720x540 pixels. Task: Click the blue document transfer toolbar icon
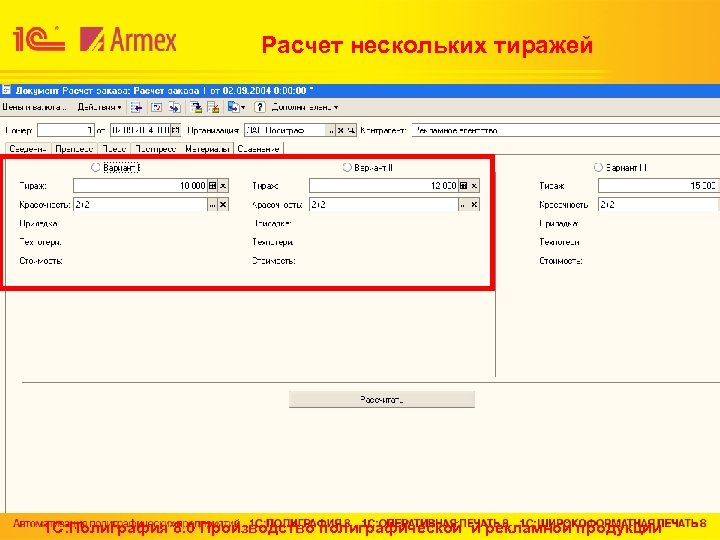[233, 107]
